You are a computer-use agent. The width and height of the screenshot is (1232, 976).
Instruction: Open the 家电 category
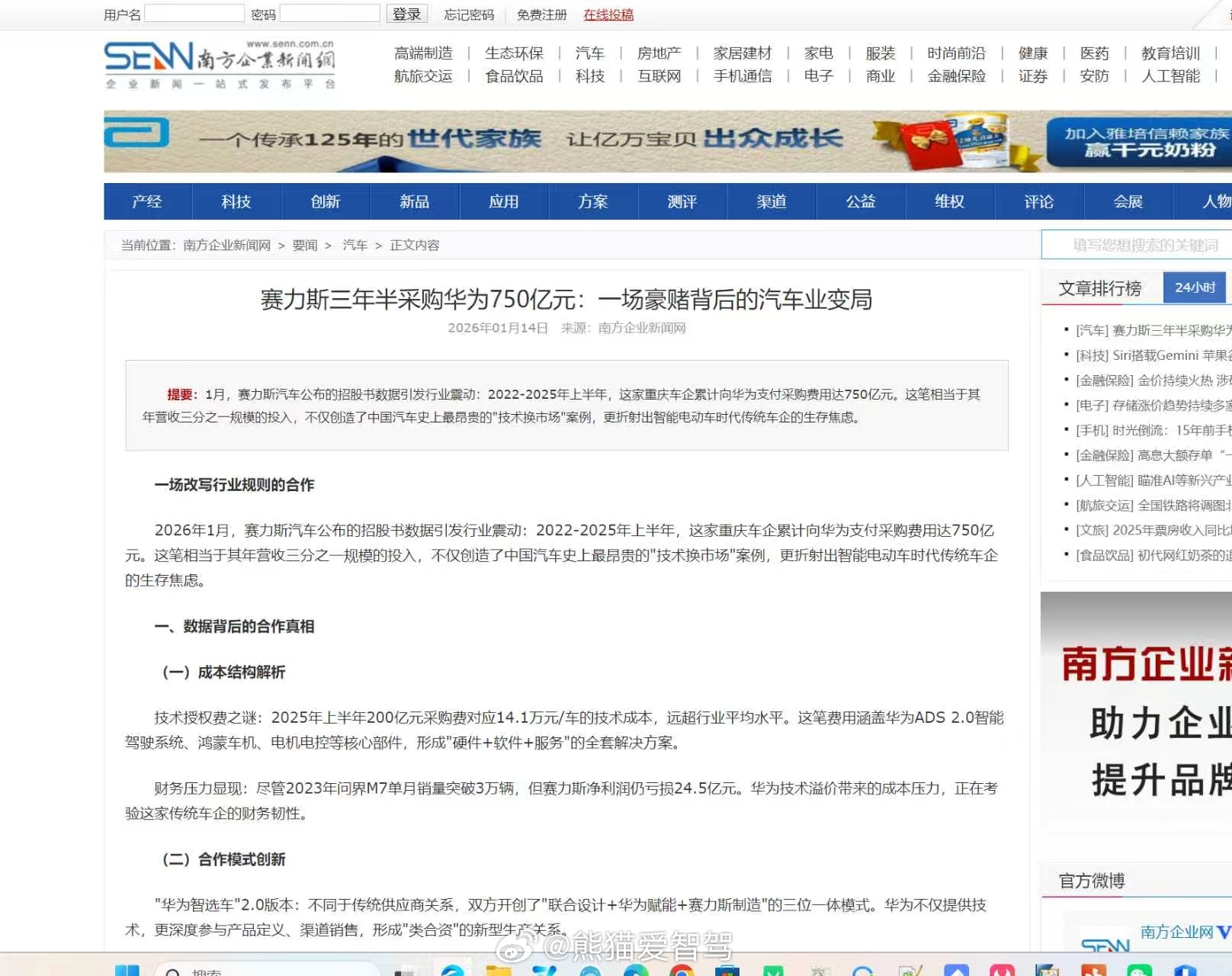819,53
